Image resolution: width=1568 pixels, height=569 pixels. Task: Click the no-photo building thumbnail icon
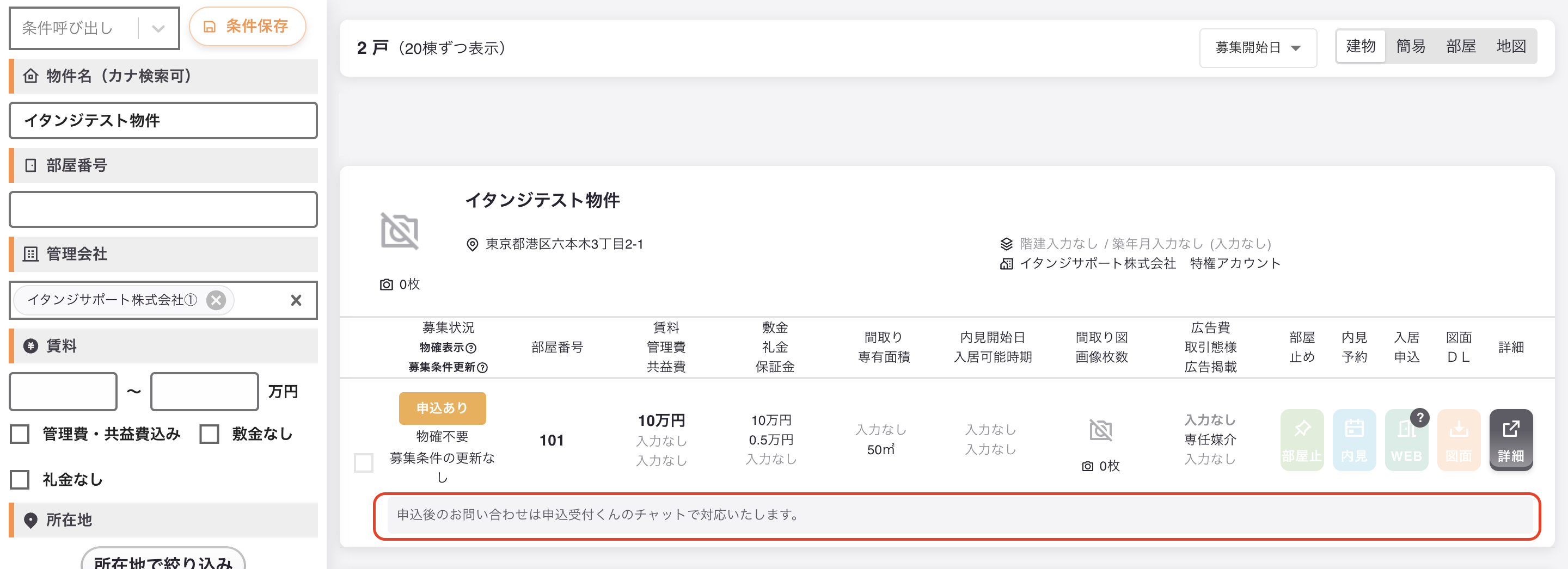point(399,231)
